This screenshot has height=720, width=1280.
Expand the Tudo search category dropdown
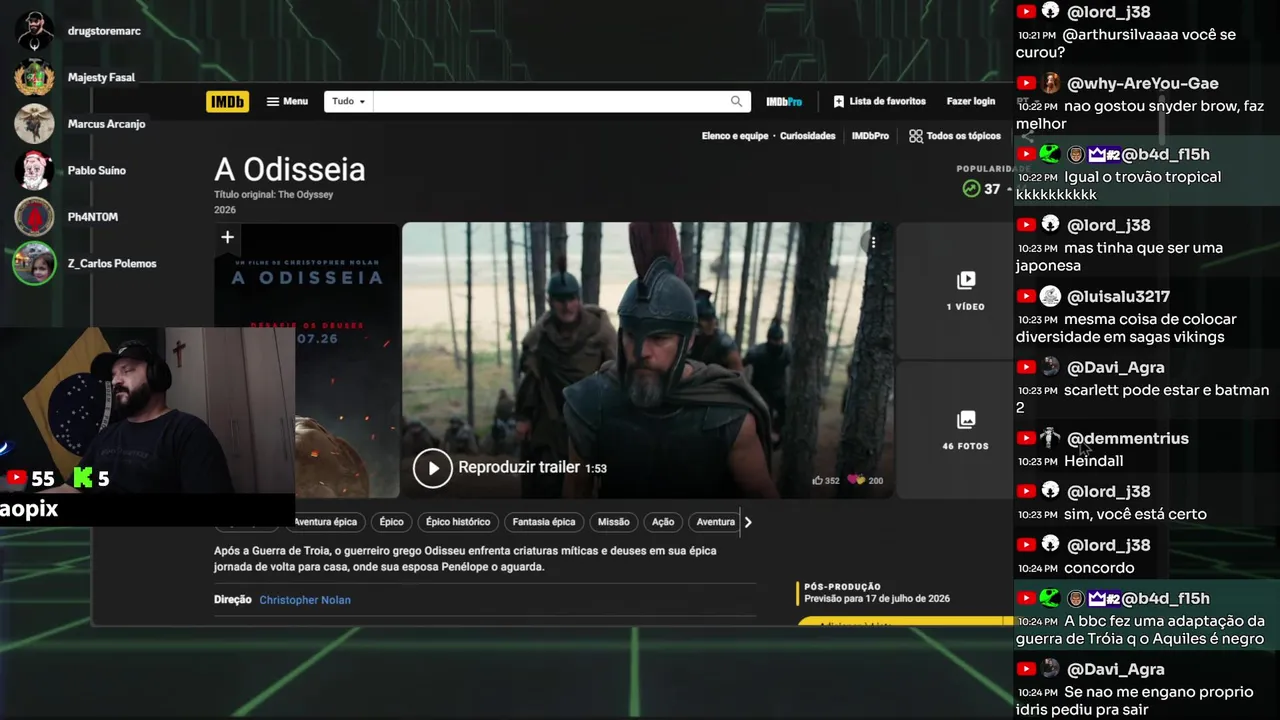pos(349,101)
